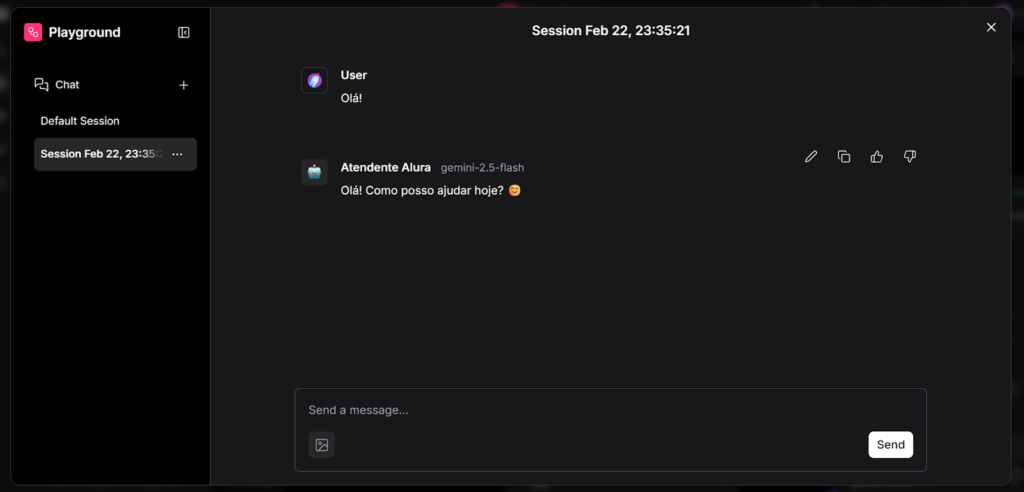Viewport: 1024px width, 492px height.
Task: Click the Playground logo icon
Action: pos(33,32)
